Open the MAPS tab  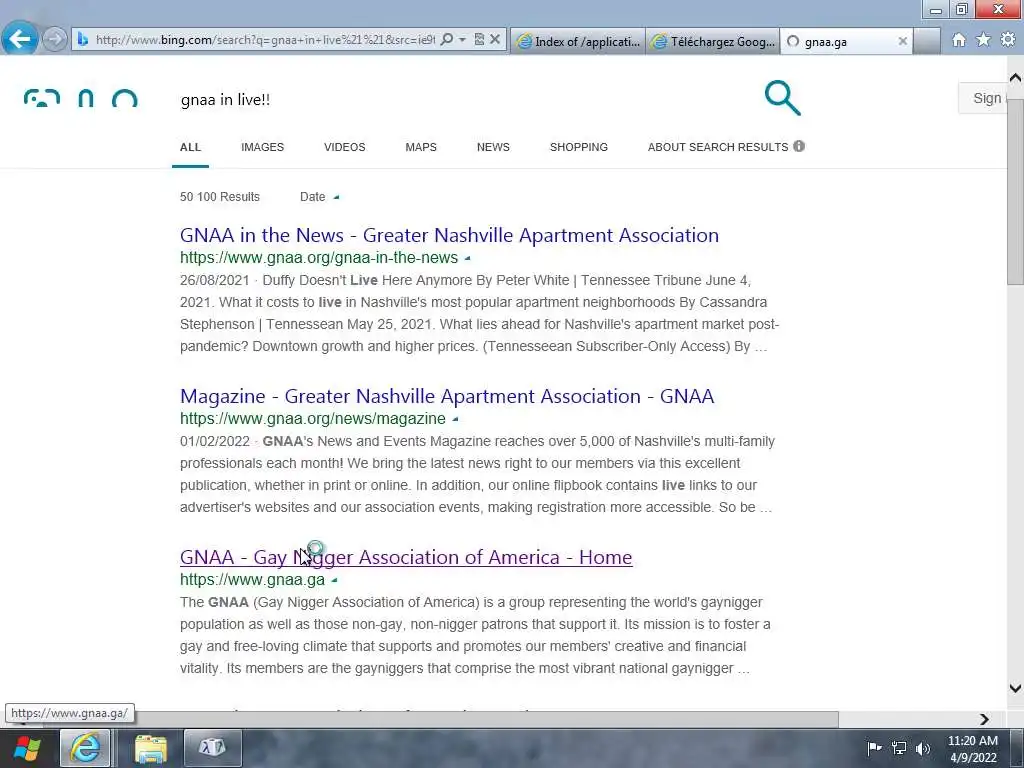point(421,147)
